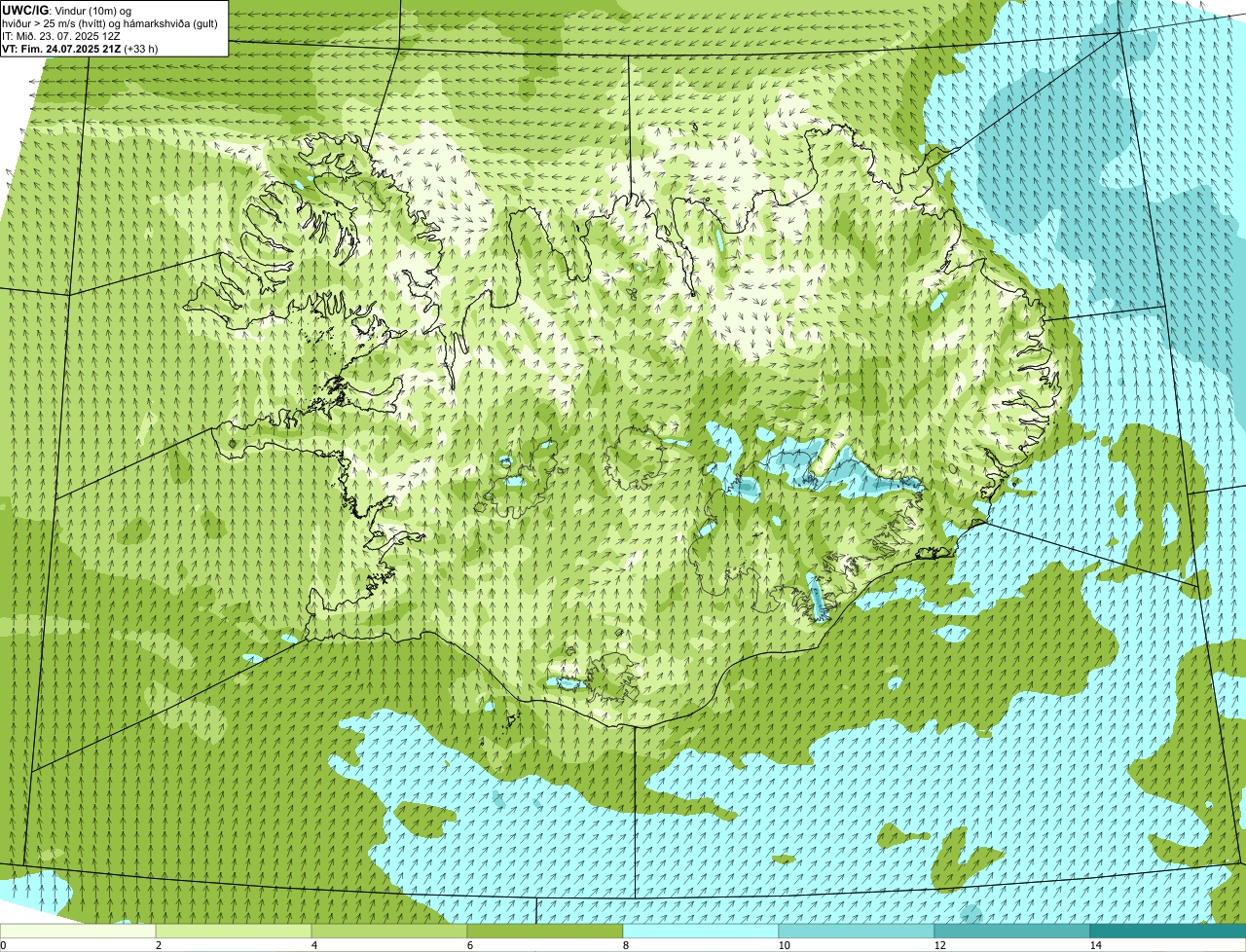
Task: Click the legend scale label "6"
Action: pyautogui.click(x=469, y=945)
